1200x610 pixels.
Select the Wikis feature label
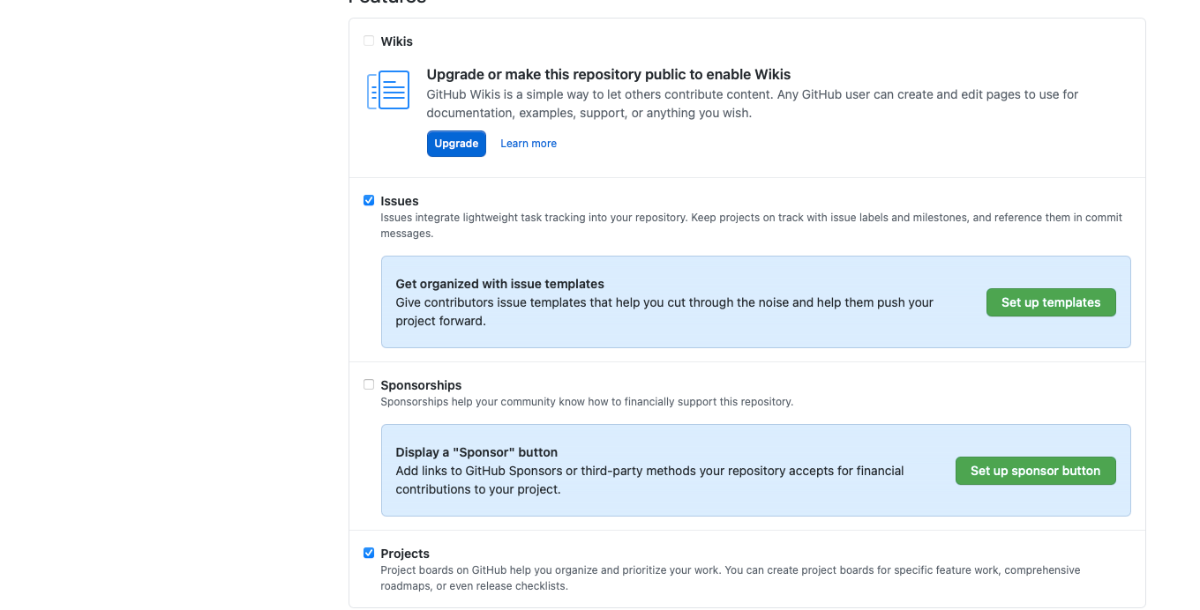(397, 41)
